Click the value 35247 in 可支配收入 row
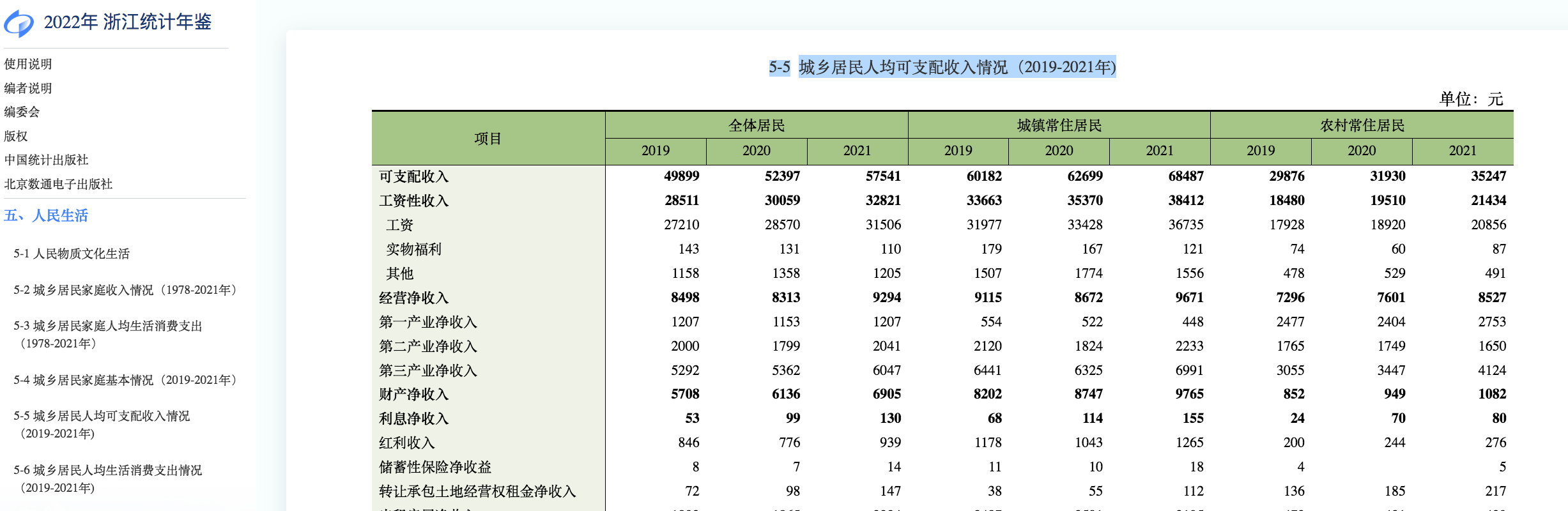Viewport: 1568px width, 511px height. coord(1488,176)
